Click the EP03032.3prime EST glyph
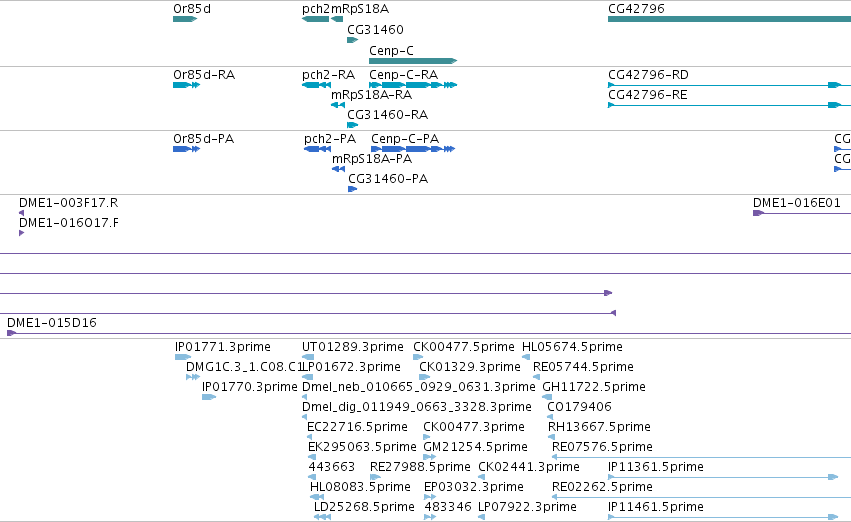Viewport: 851px width, 522px height. coord(430,497)
